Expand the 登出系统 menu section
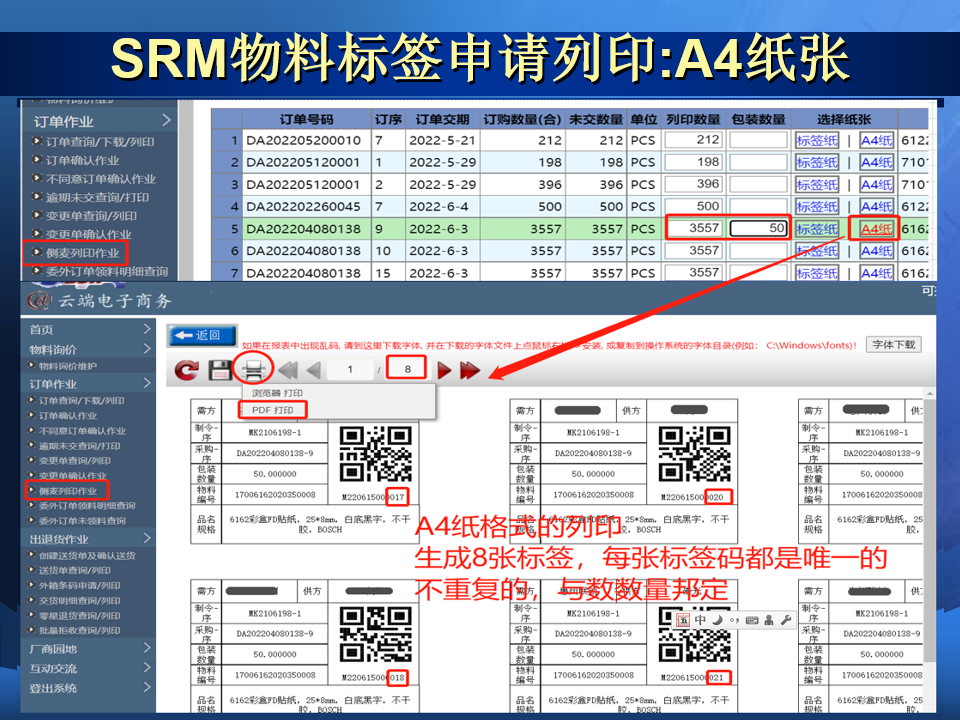 click(x=89, y=688)
